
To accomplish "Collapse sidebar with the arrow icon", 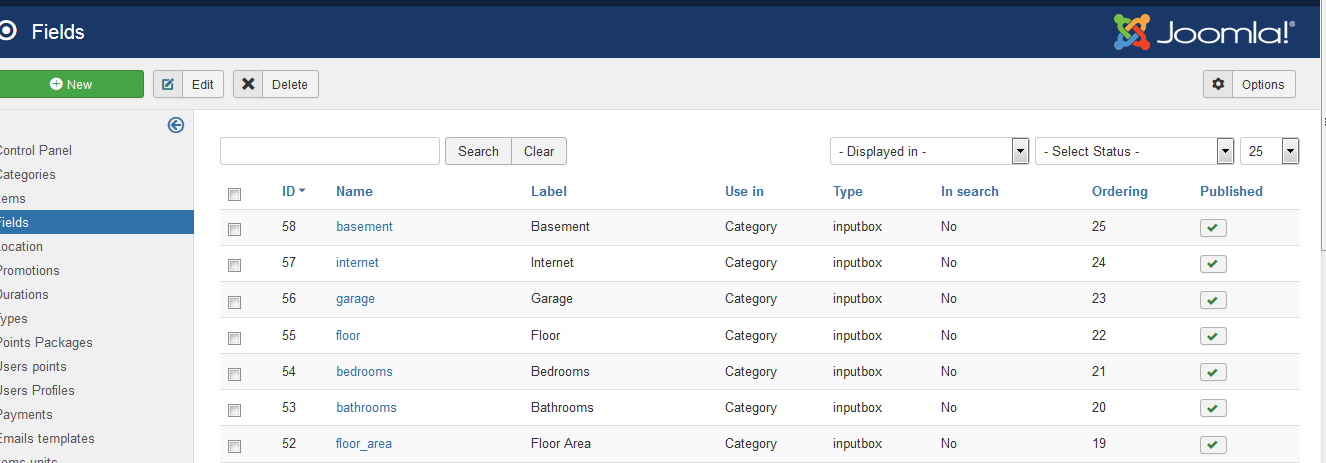I will [x=176, y=125].
